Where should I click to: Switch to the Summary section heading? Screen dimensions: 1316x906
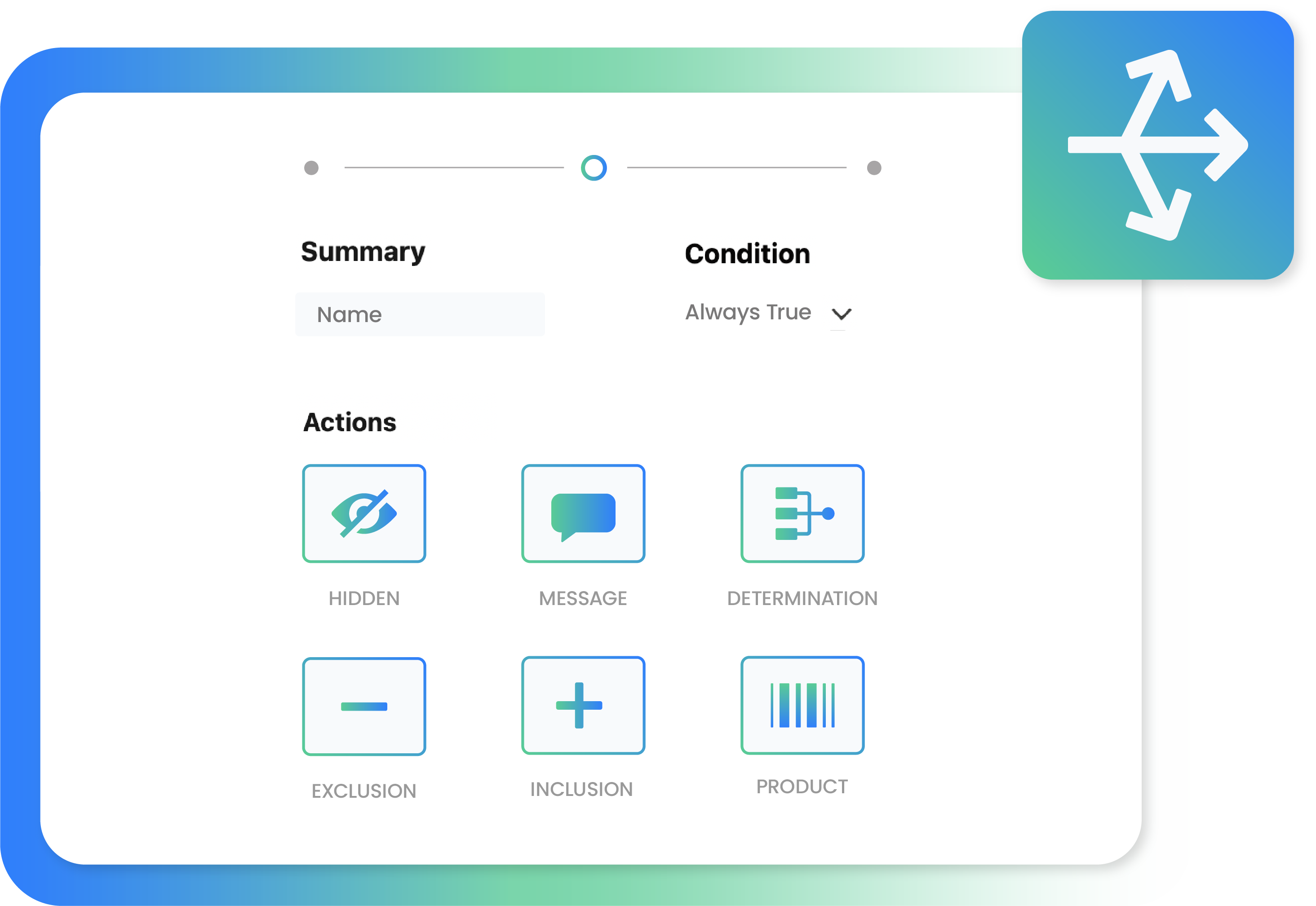(x=363, y=252)
